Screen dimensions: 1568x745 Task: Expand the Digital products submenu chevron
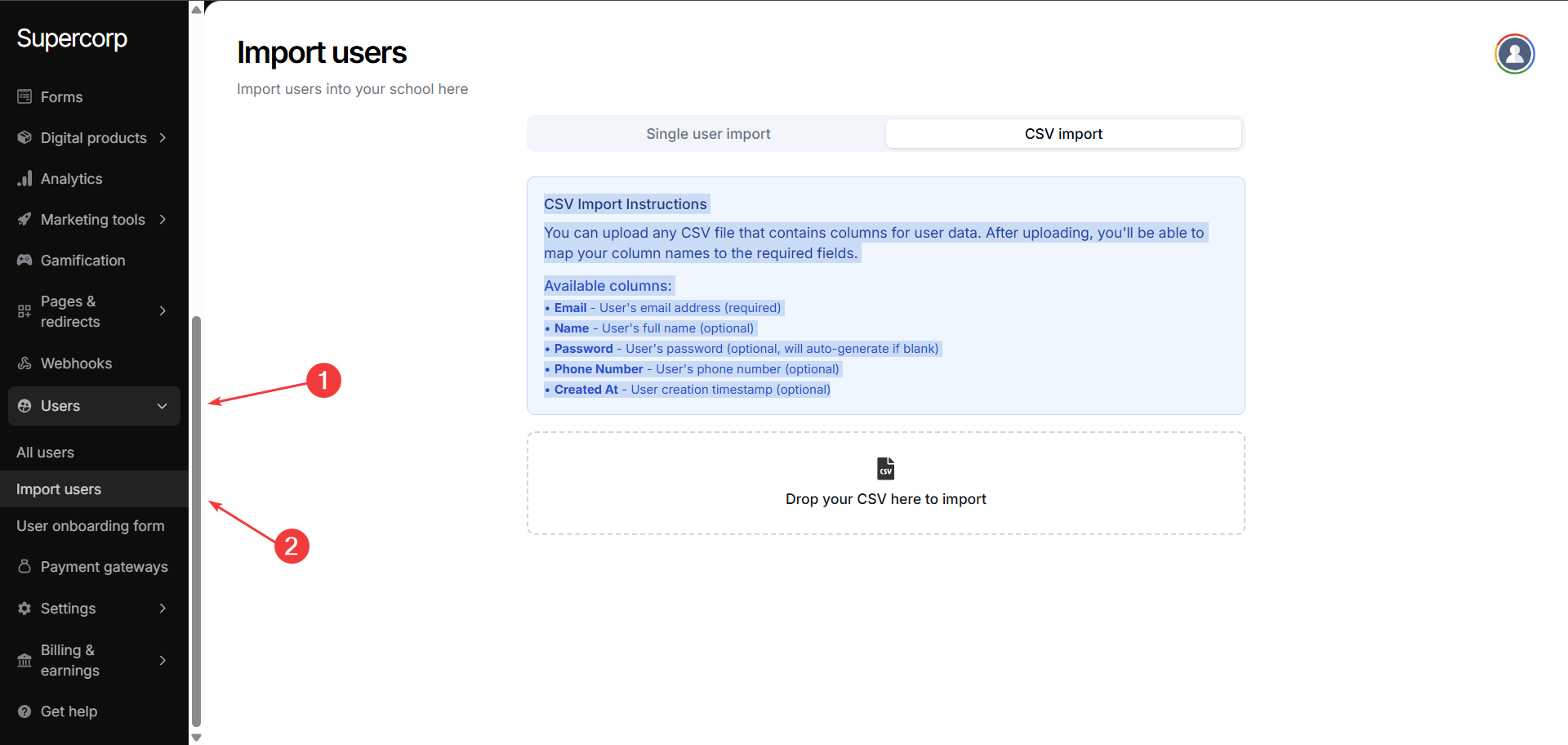(x=163, y=137)
